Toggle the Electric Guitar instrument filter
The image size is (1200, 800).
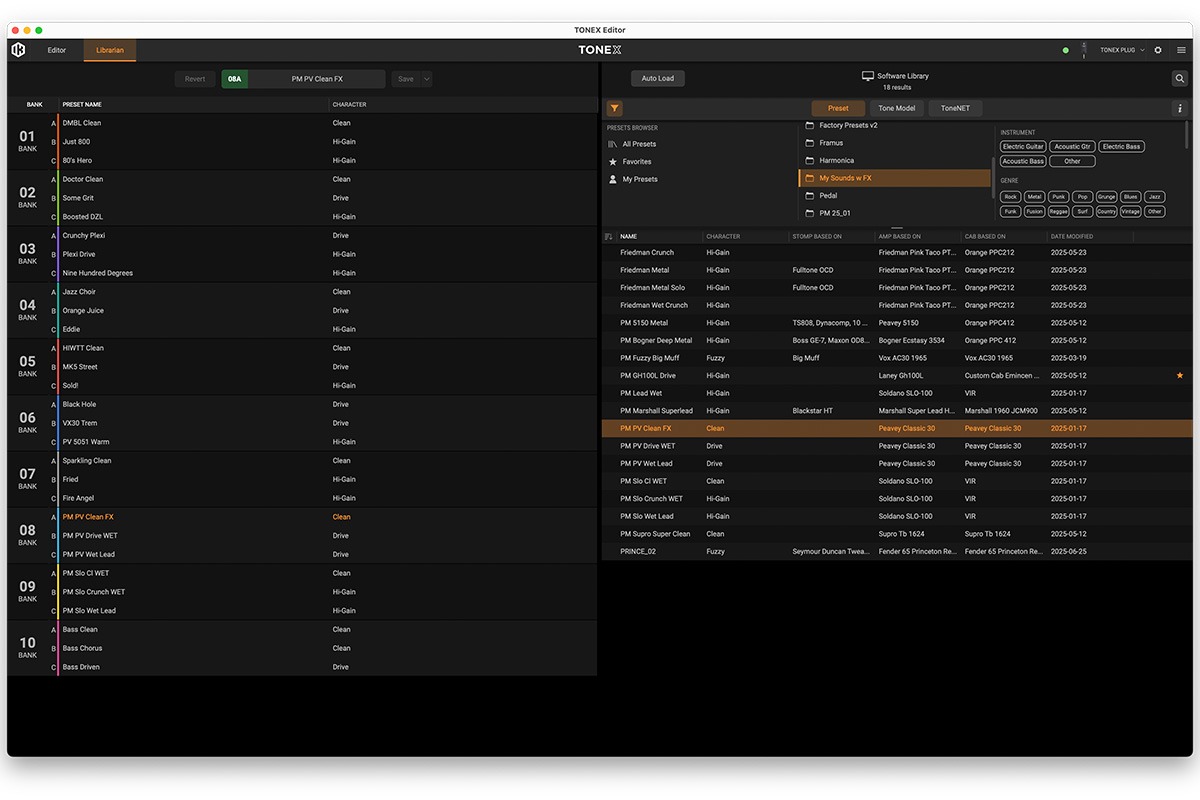[1023, 147]
